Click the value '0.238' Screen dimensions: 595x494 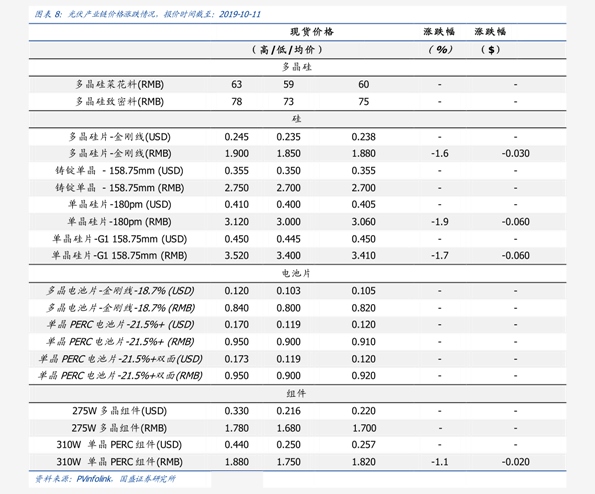tap(364, 137)
